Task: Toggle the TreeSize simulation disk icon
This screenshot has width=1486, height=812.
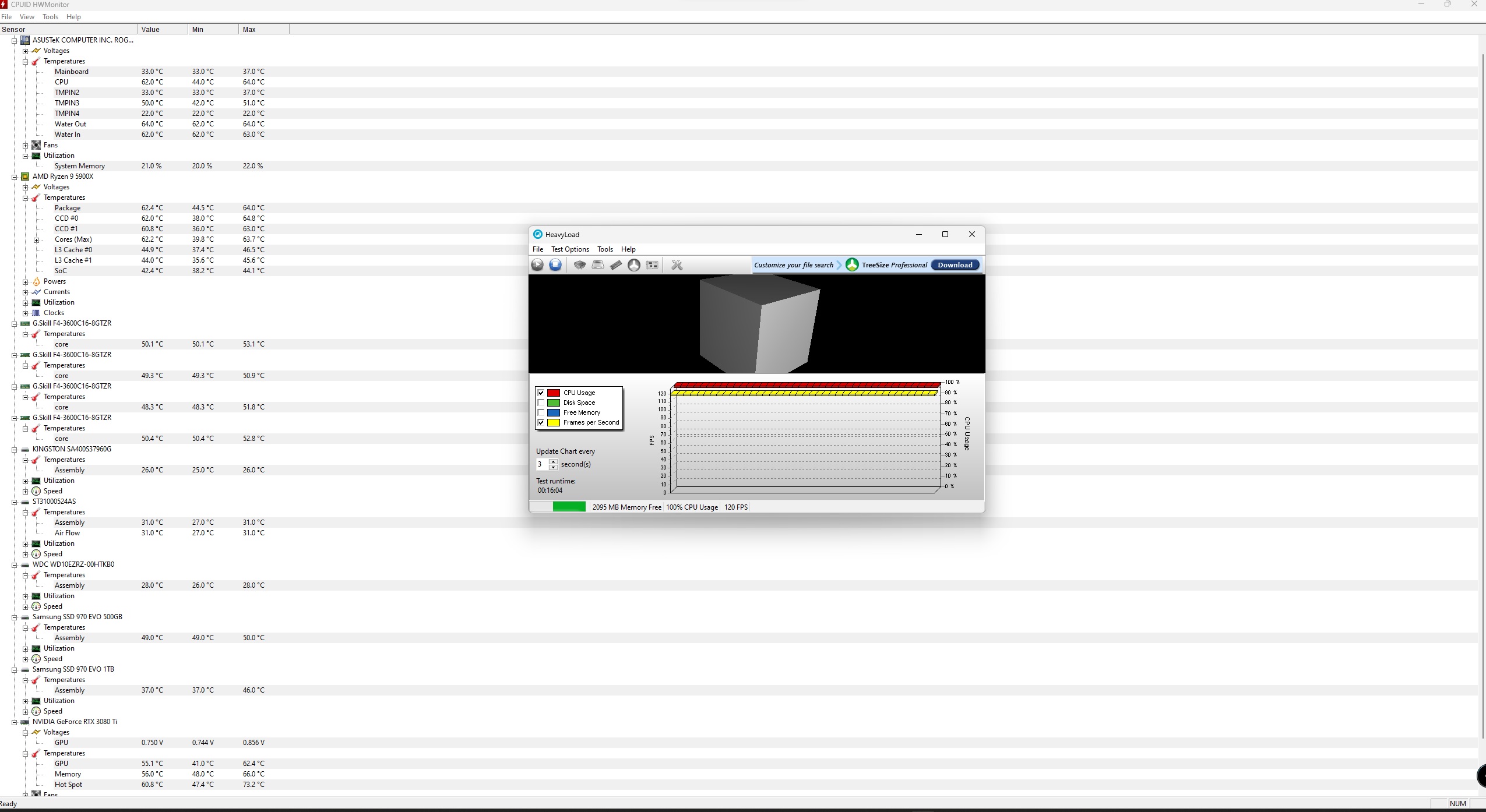Action: coord(634,265)
